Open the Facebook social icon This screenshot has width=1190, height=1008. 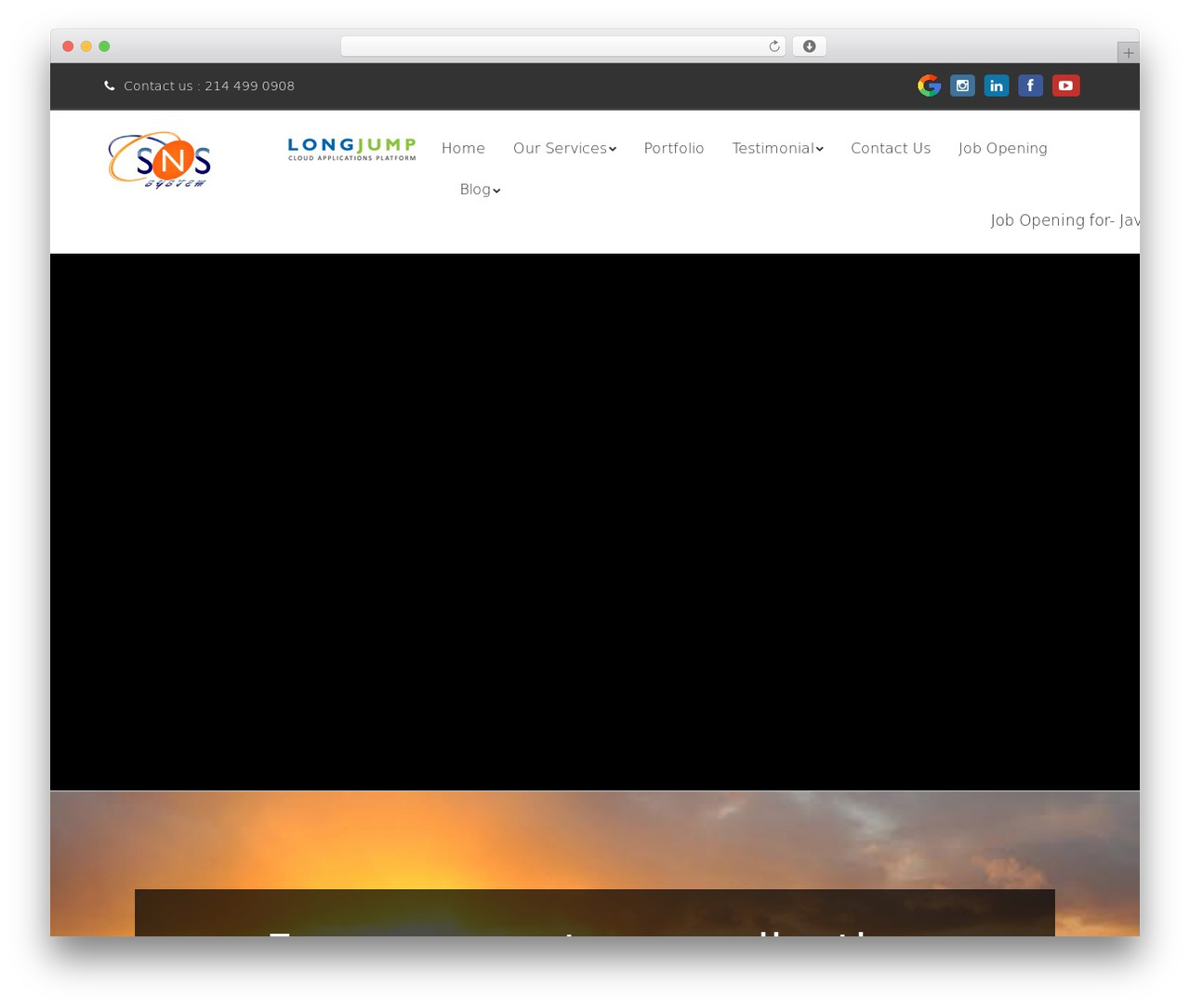pyautogui.click(x=1030, y=86)
